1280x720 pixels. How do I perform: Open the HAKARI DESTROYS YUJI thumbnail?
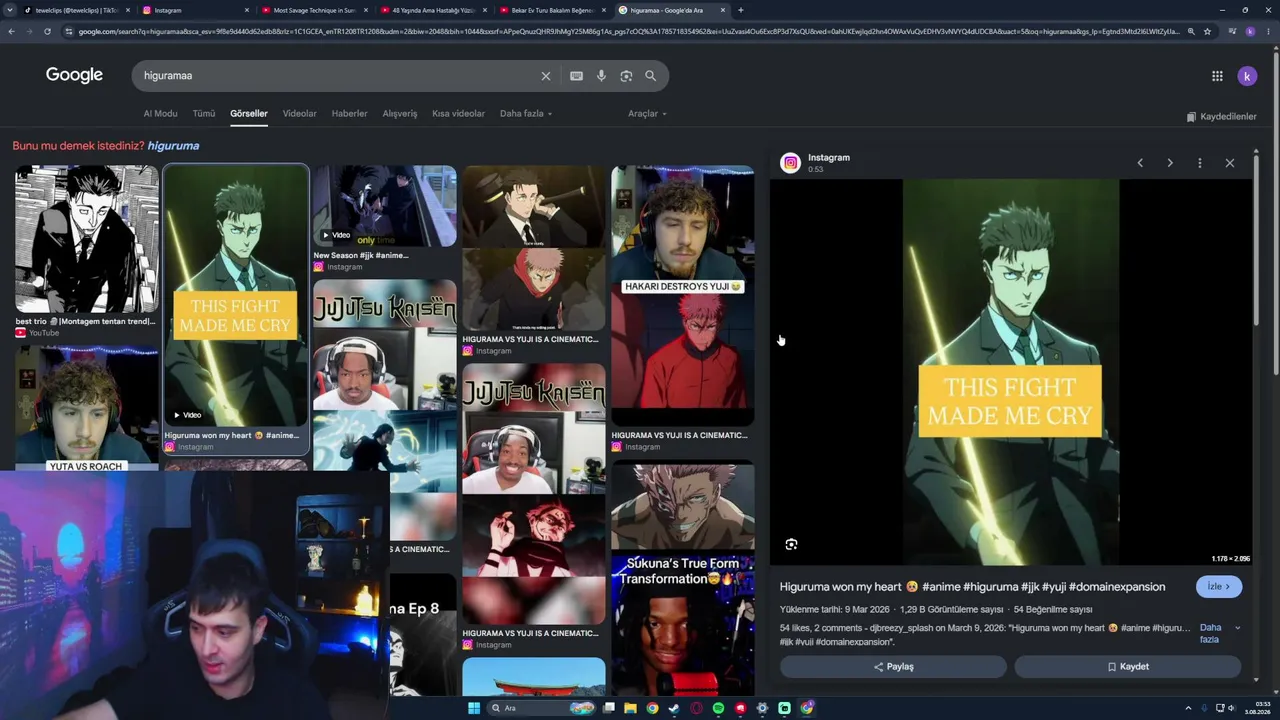click(683, 296)
